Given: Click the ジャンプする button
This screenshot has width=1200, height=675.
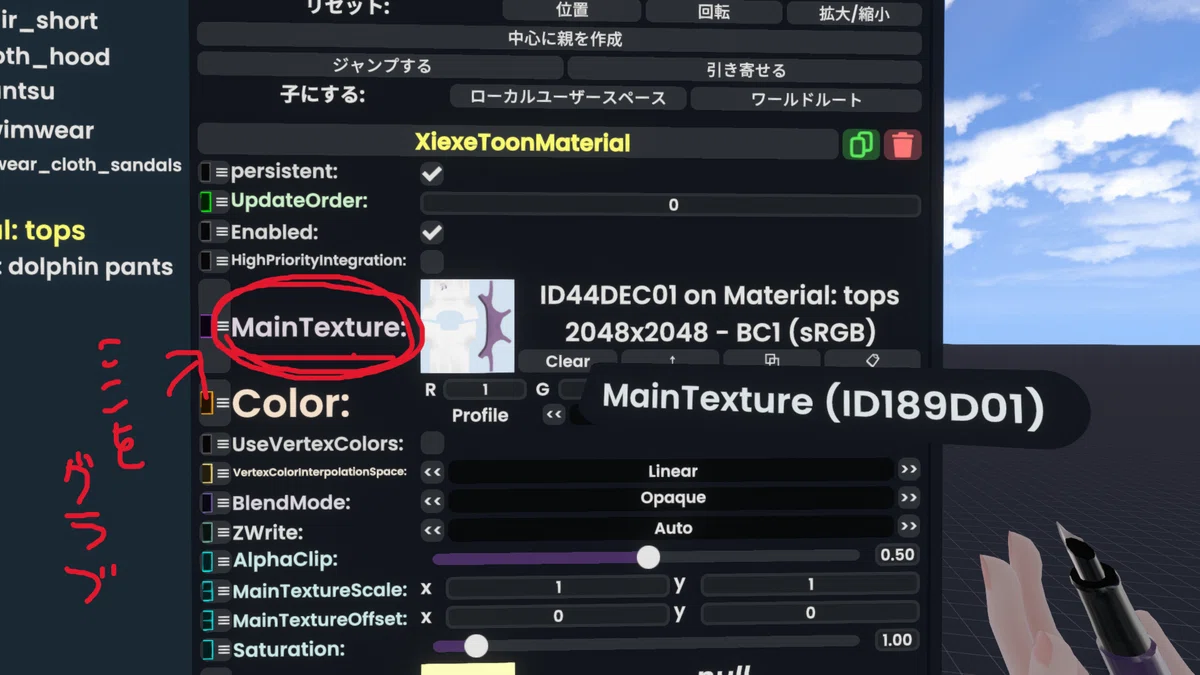Looking at the screenshot, I should 381,66.
